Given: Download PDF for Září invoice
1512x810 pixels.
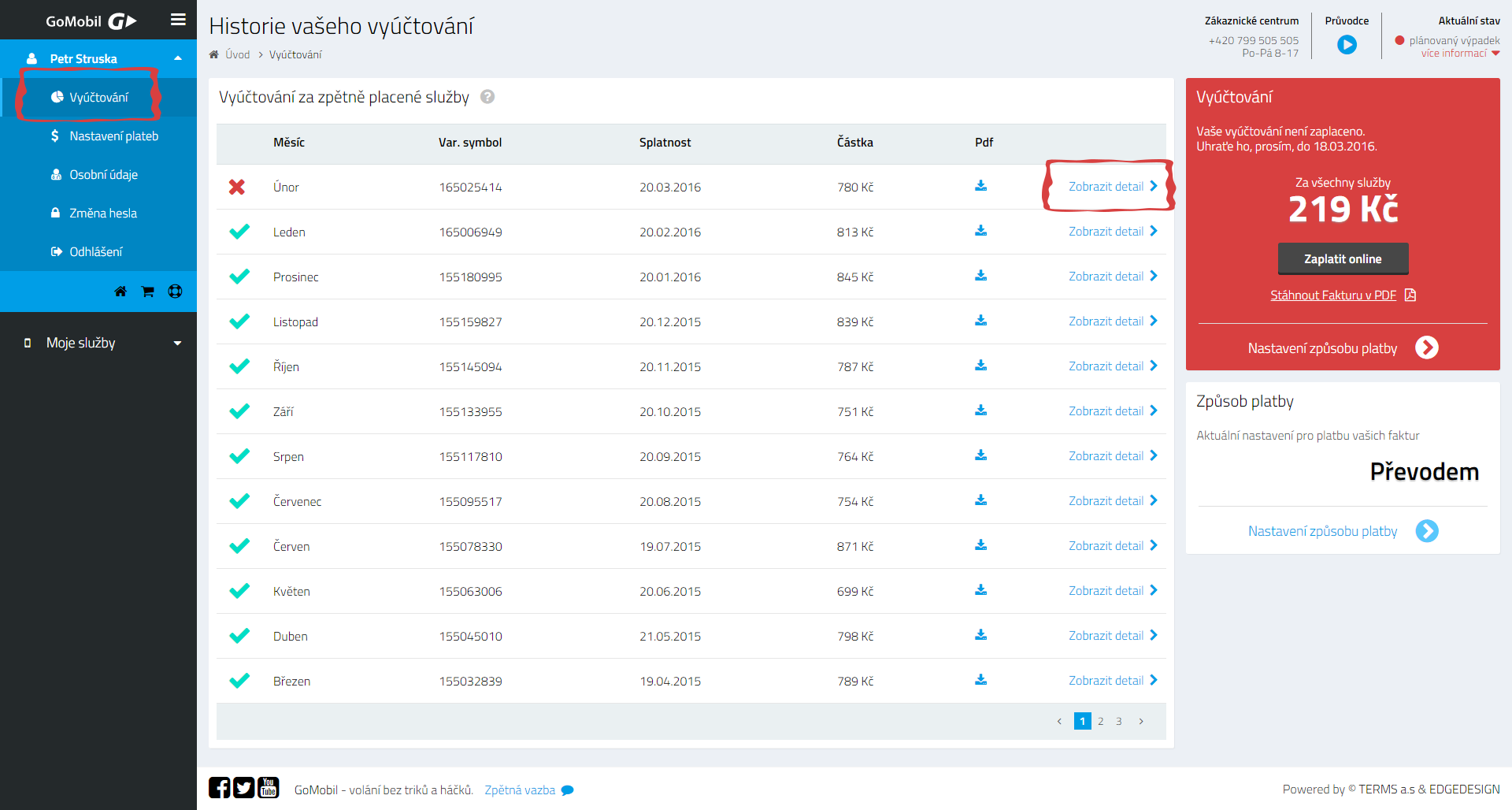Looking at the screenshot, I should pyautogui.click(x=981, y=411).
